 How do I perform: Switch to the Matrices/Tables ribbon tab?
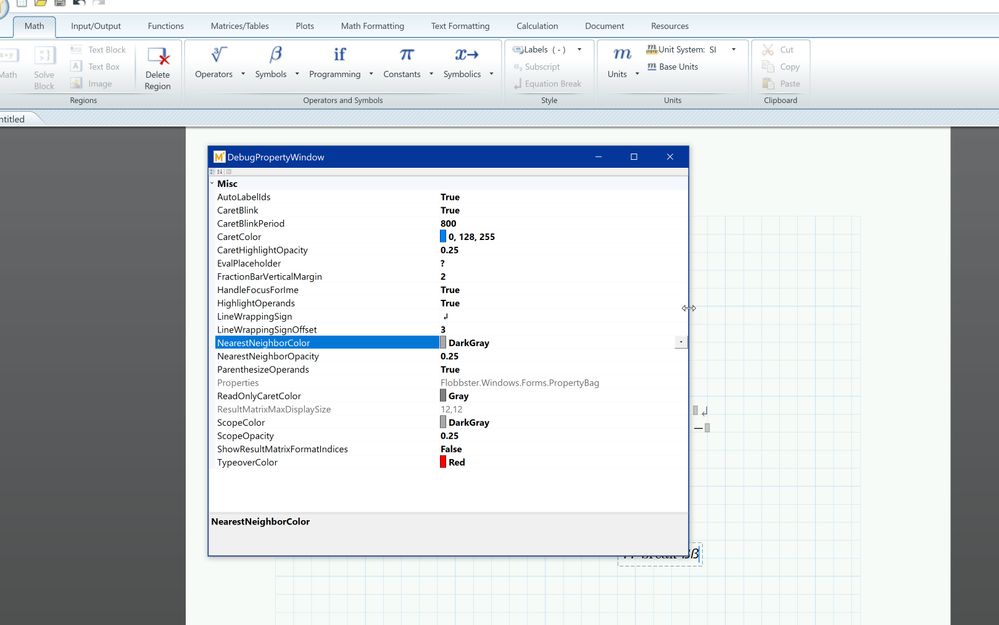(240, 26)
